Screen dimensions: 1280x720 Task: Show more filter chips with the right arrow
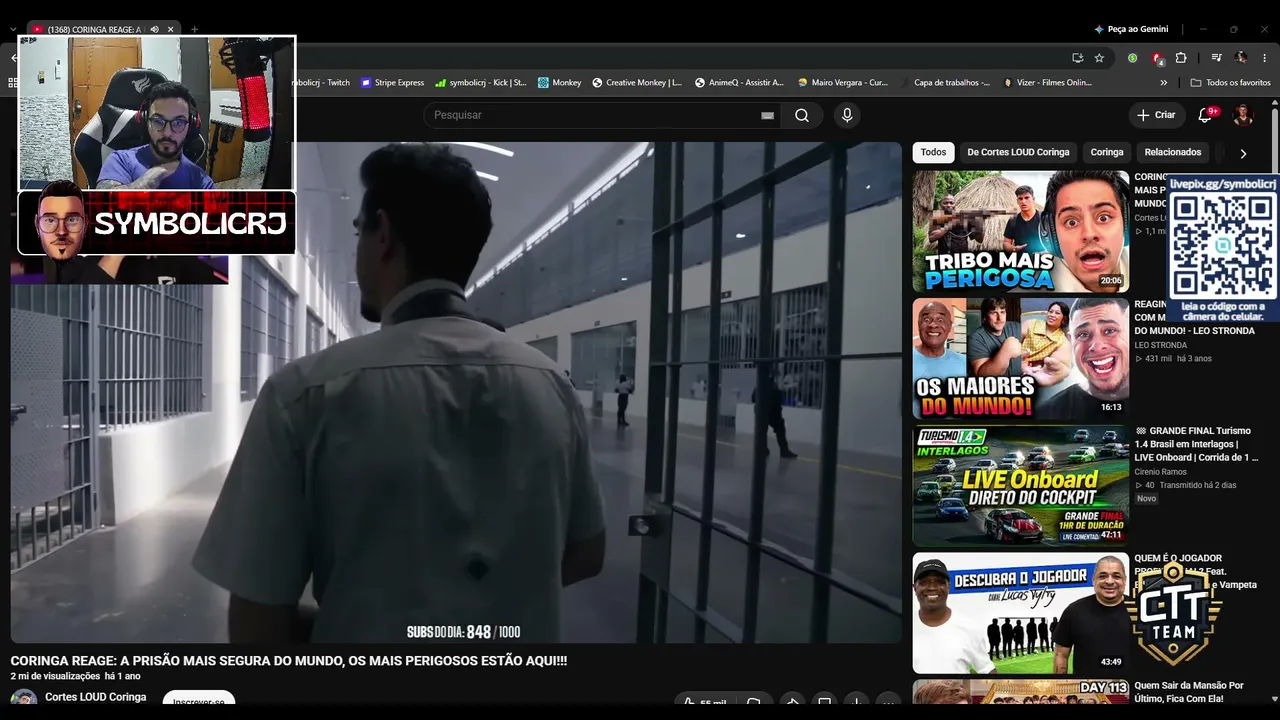click(x=1243, y=153)
